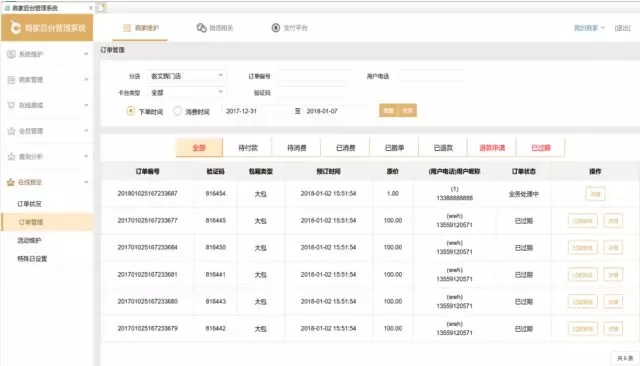Click the 退出 logout link
Image resolution: width=640 pixels, height=366 pixels.
point(622,28)
